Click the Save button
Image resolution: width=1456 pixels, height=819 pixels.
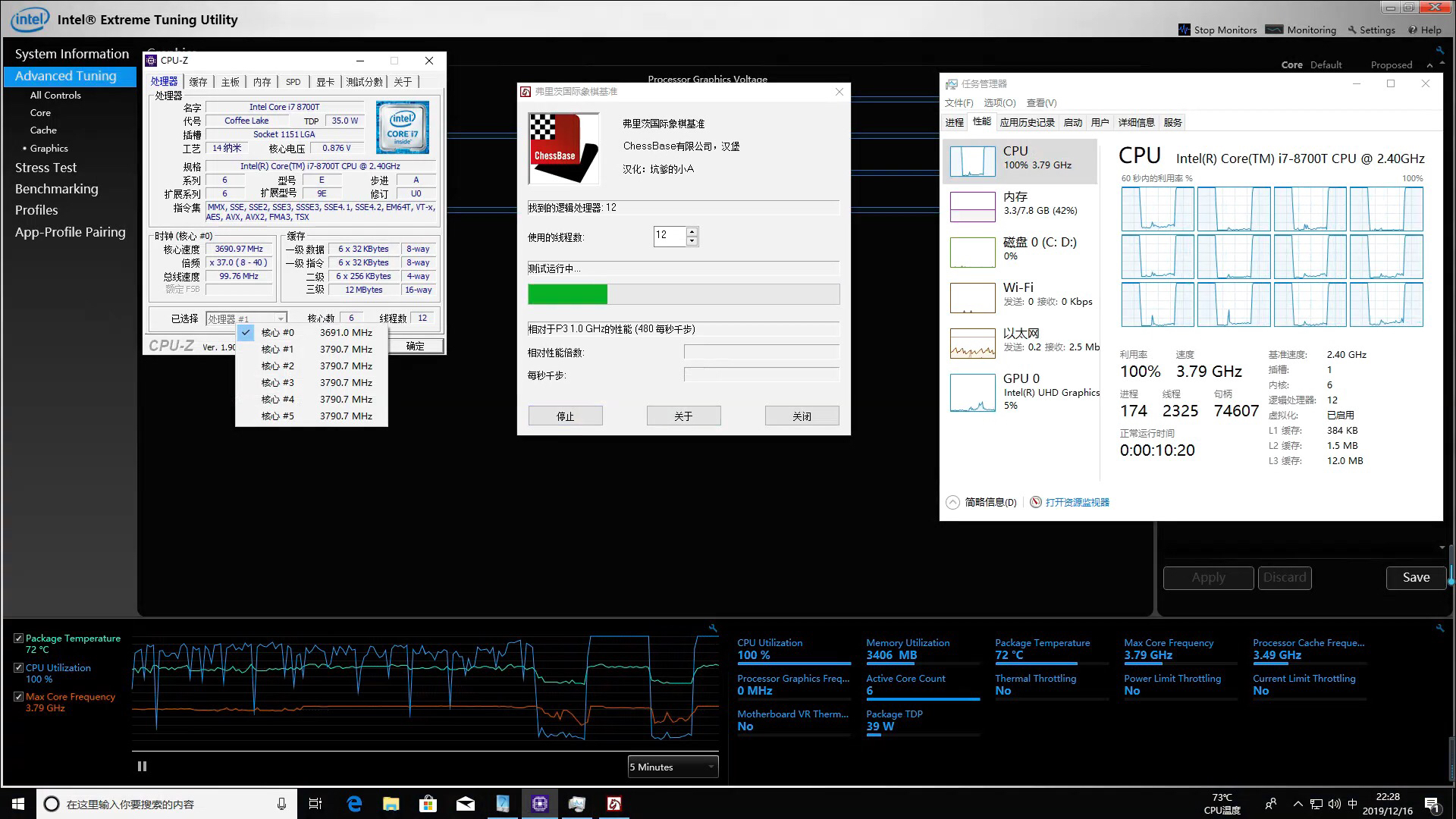tap(1416, 578)
